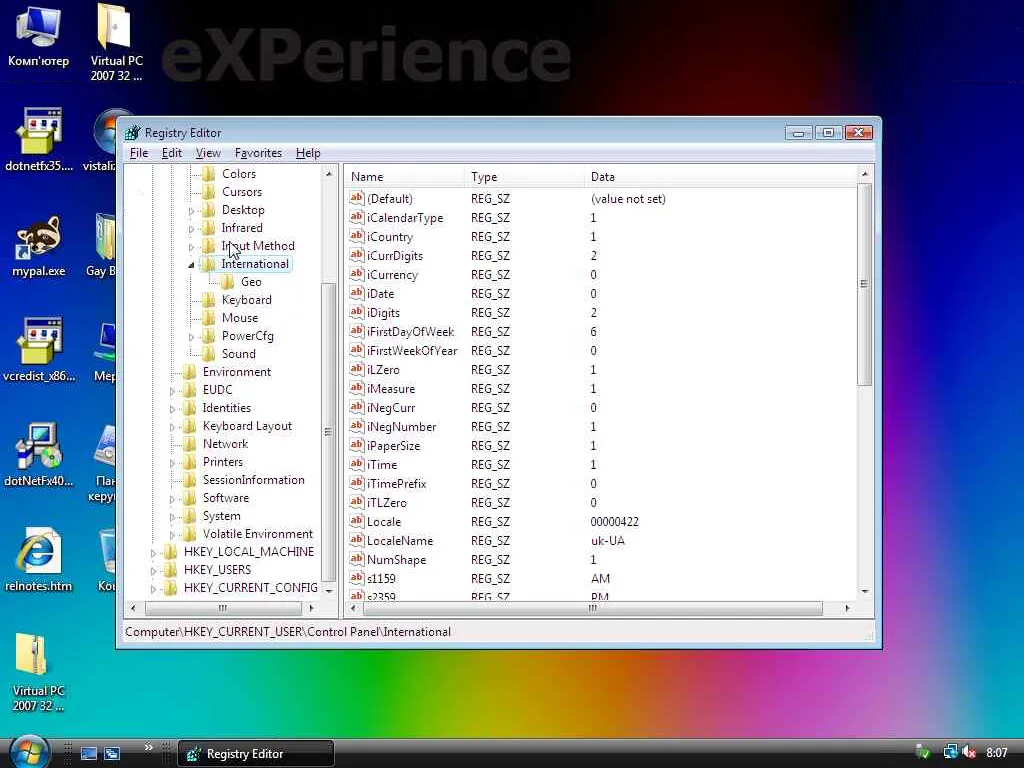Screen dimensions: 1024x768
Task: Expand the HKEY_USERS hive
Action: pos(153,571)
